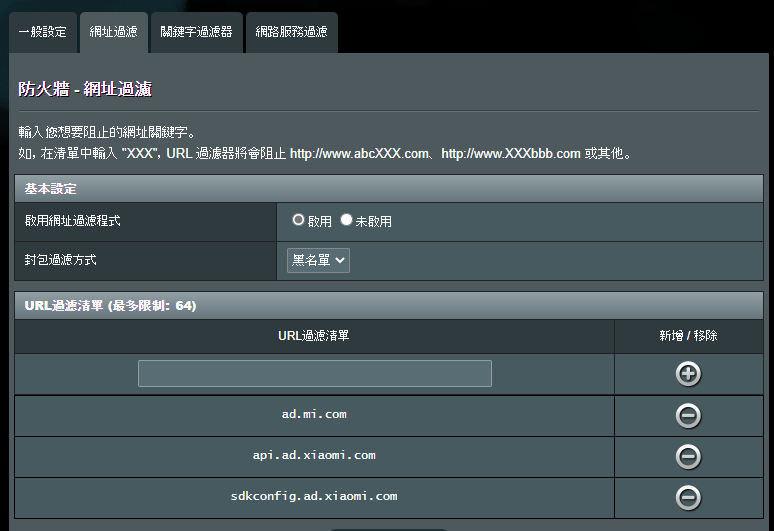Click the 新增 / 移除 column header
The width and height of the screenshot is (774, 531).
coord(688,336)
